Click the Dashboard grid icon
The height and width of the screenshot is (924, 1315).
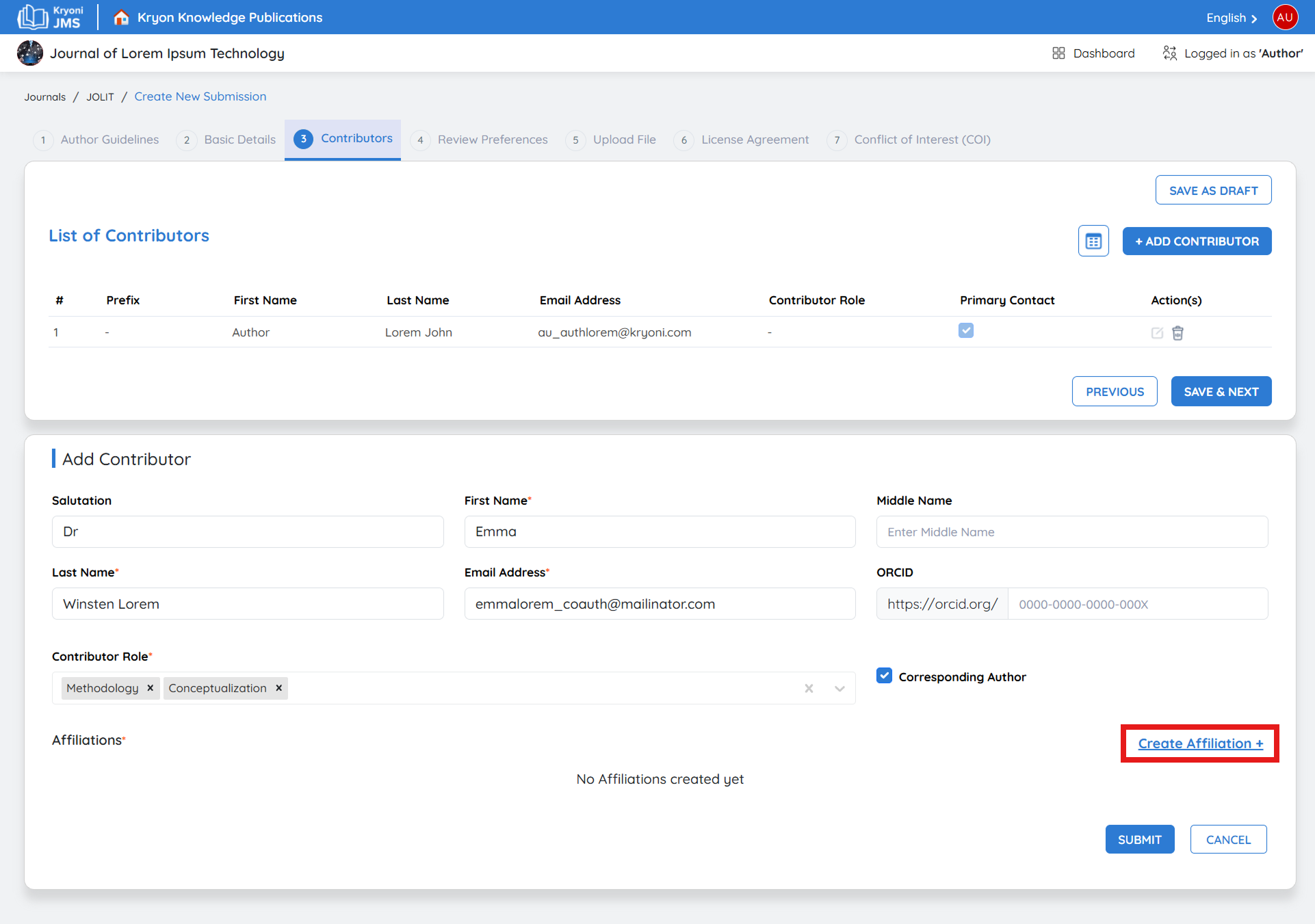pyautogui.click(x=1058, y=53)
